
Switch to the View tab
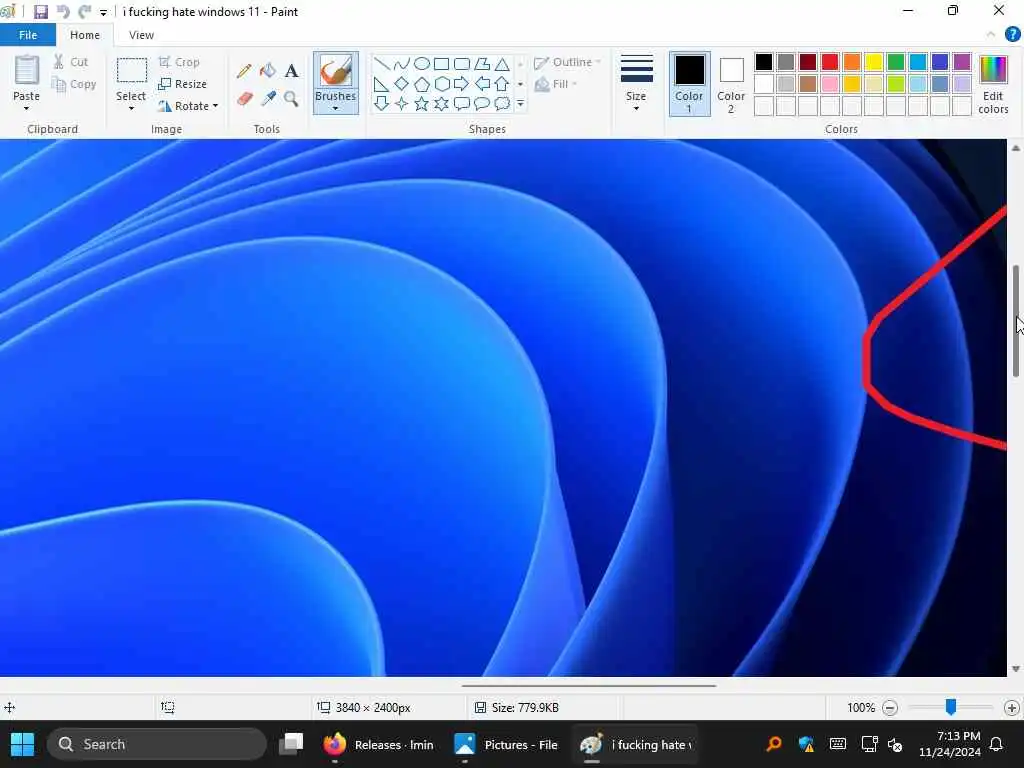(x=141, y=35)
